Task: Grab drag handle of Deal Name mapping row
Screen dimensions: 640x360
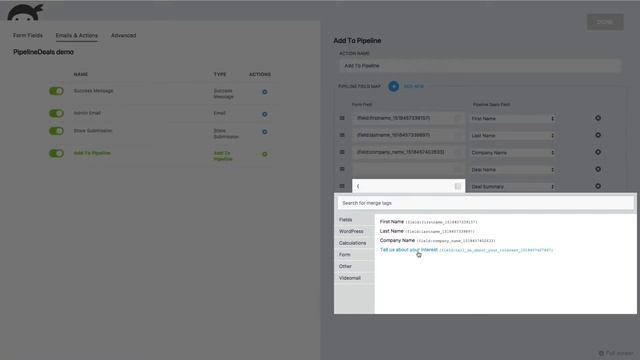Action: tap(342, 169)
